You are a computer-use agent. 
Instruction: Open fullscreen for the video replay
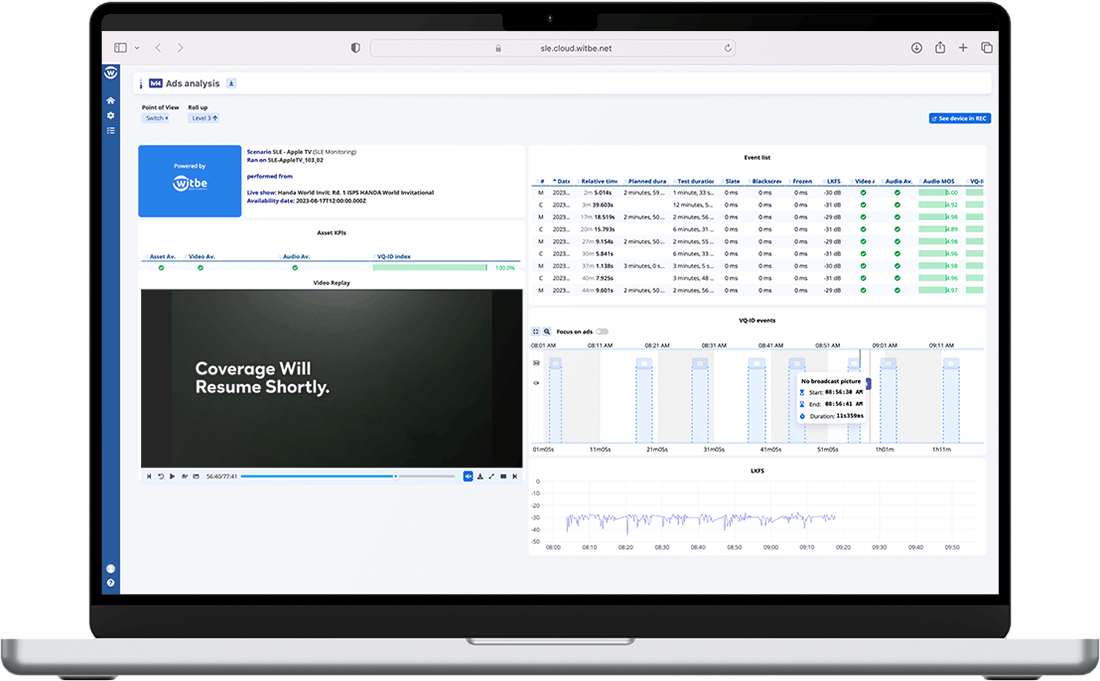pos(492,476)
